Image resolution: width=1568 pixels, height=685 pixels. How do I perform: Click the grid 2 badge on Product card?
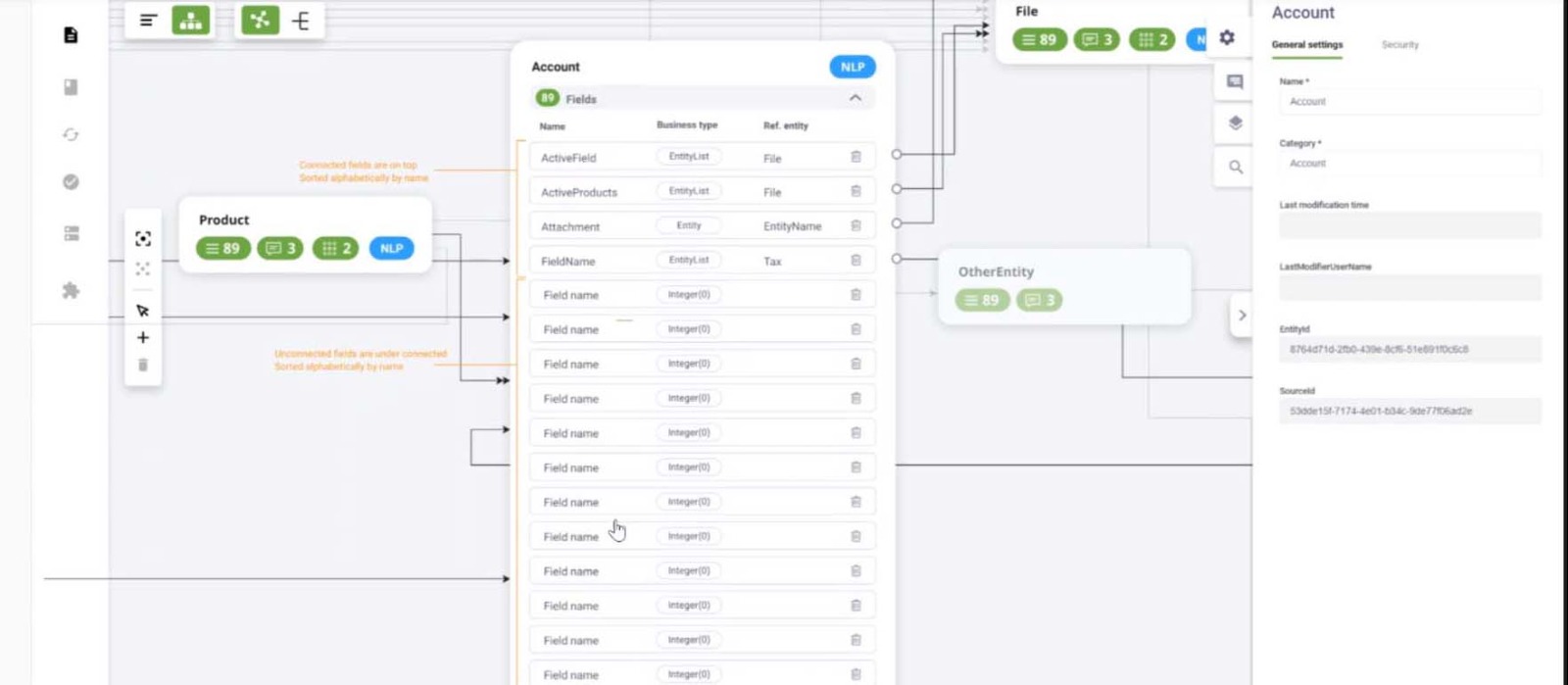tap(336, 248)
